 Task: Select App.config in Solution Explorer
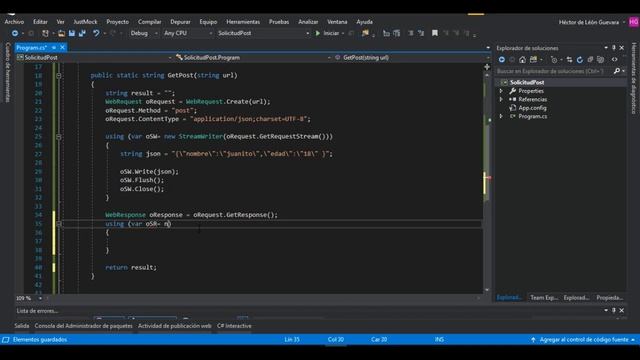pyautogui.click(x=532, y=108)
